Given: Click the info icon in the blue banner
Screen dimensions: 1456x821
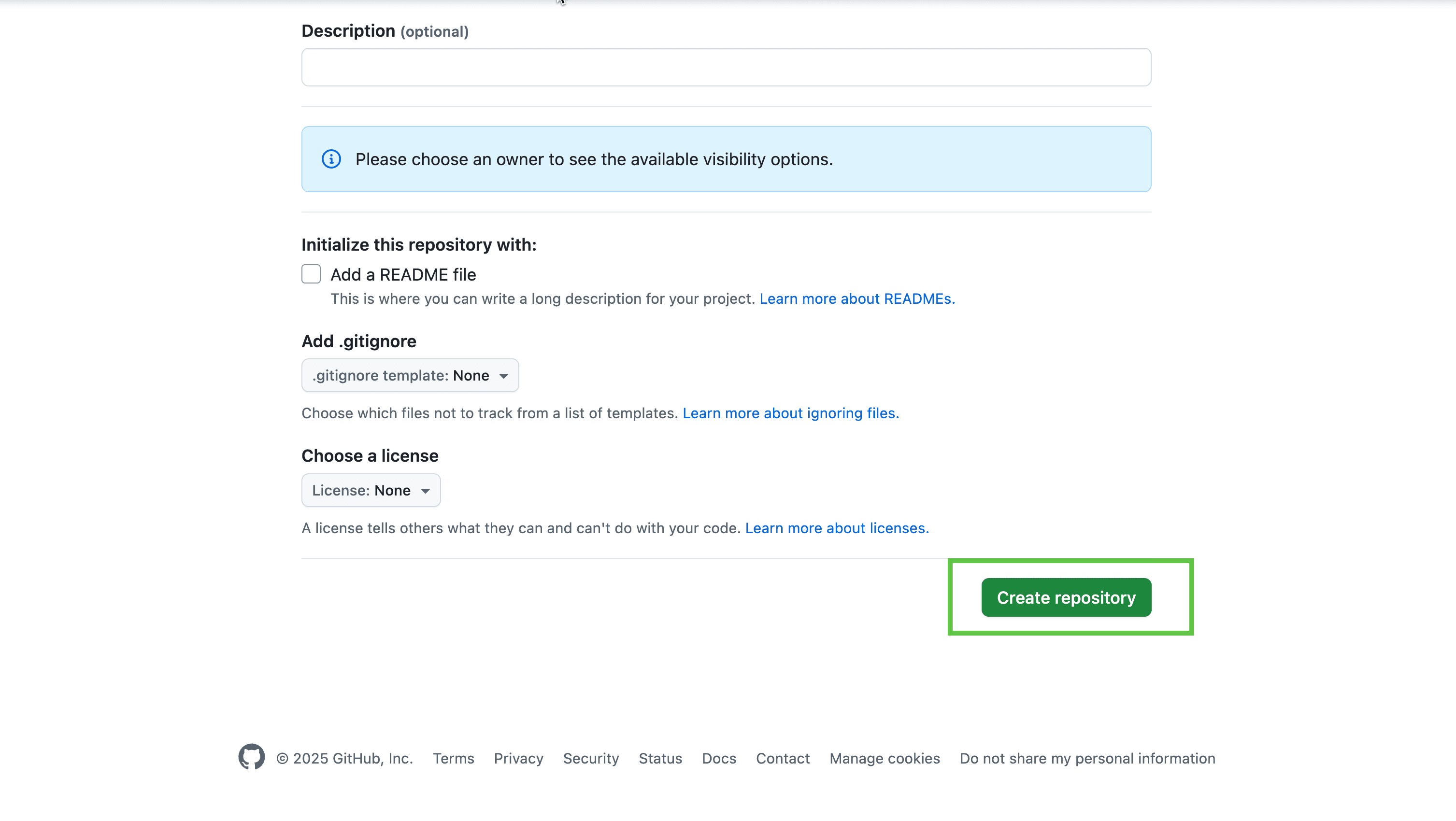Looking at the screenshot, I should pos(331,159).
